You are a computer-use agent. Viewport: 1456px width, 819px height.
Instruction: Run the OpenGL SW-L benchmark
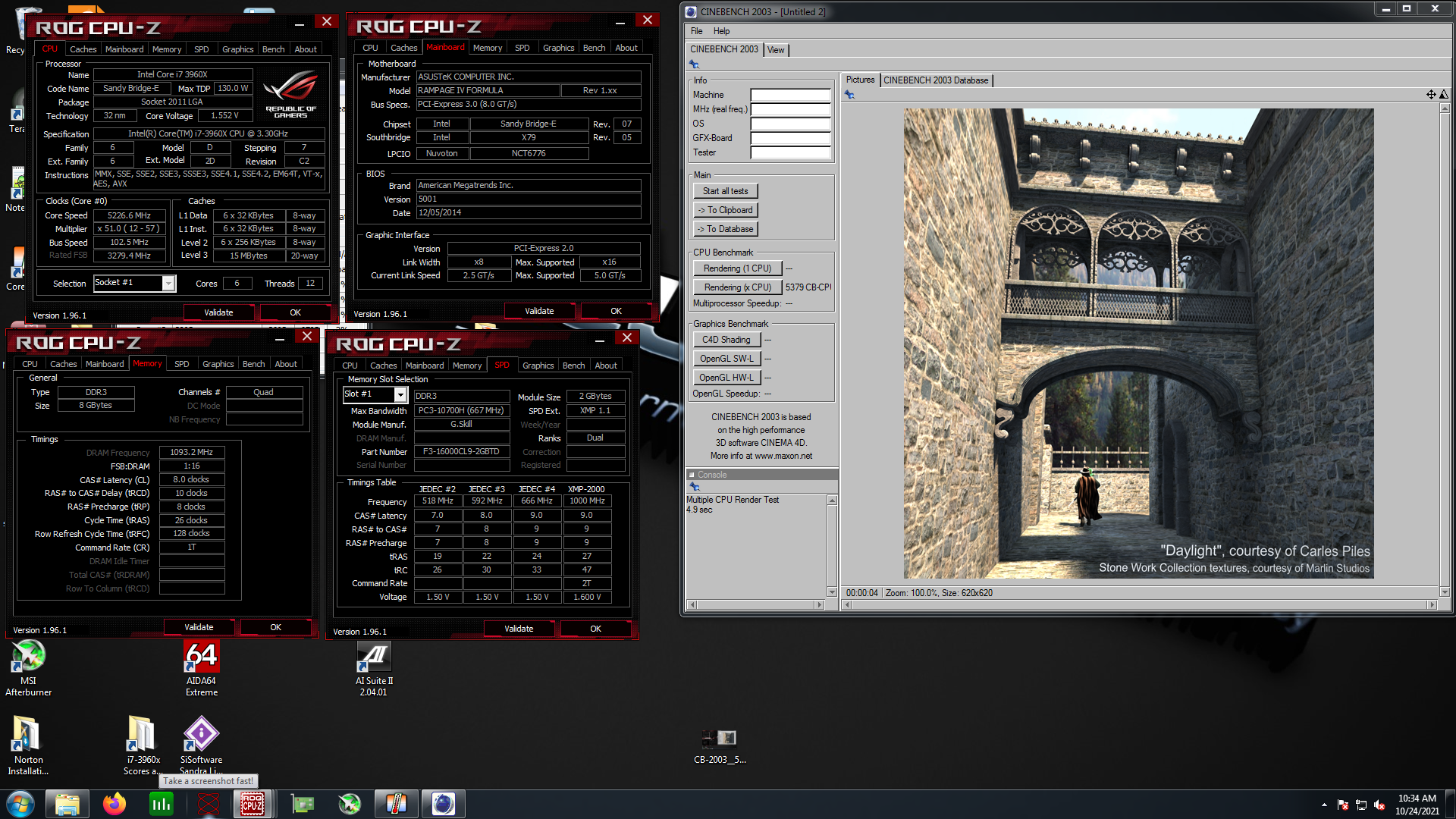[x=726, y=359]
